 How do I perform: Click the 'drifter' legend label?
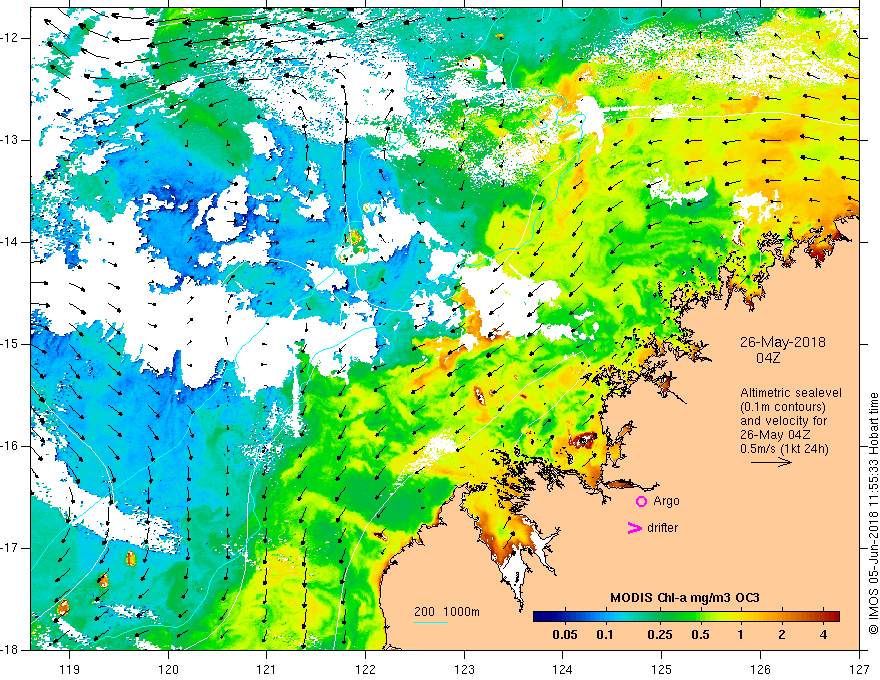pyautogui.click(x=662, y=528)
